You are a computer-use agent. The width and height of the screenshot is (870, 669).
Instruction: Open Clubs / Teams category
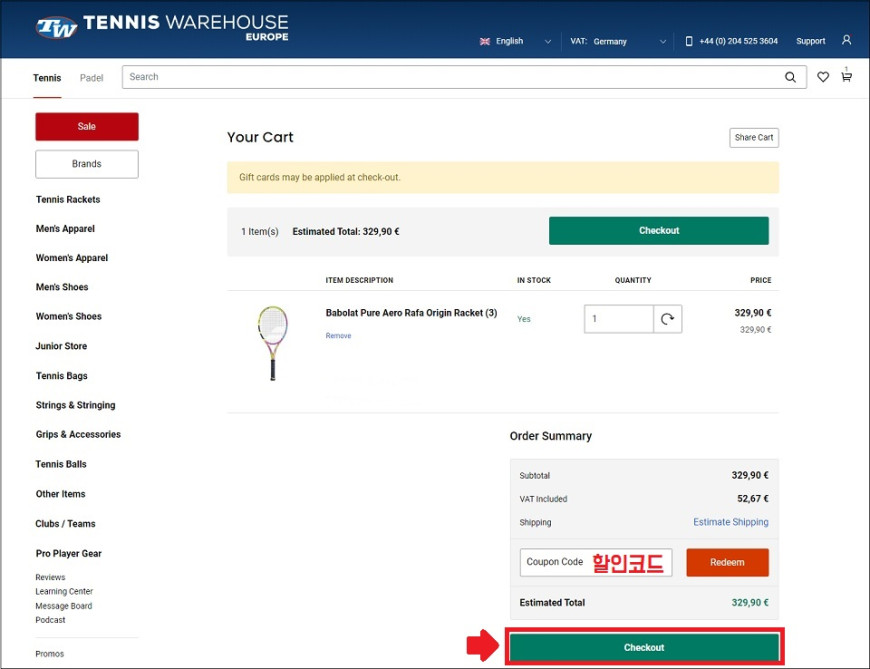point(65,524)
